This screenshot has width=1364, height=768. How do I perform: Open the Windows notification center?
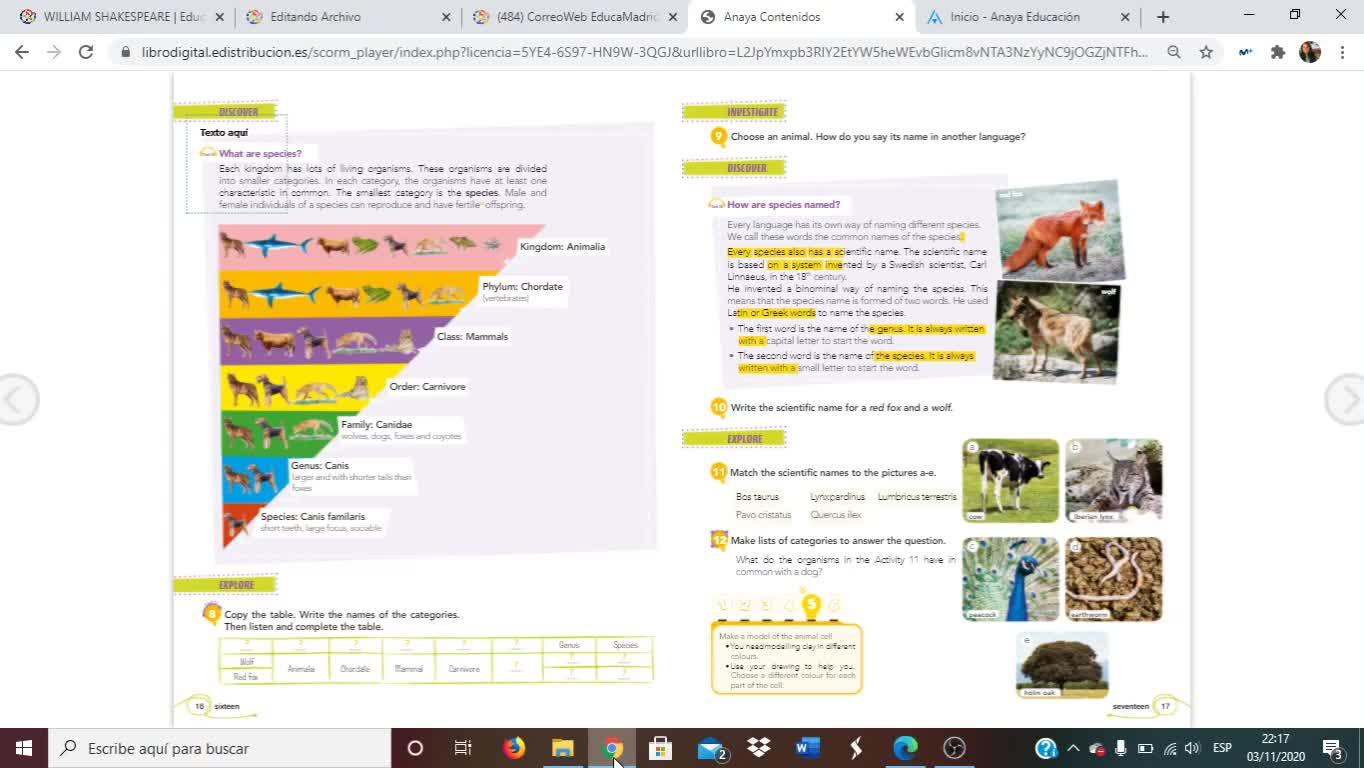click(1333, 748)
